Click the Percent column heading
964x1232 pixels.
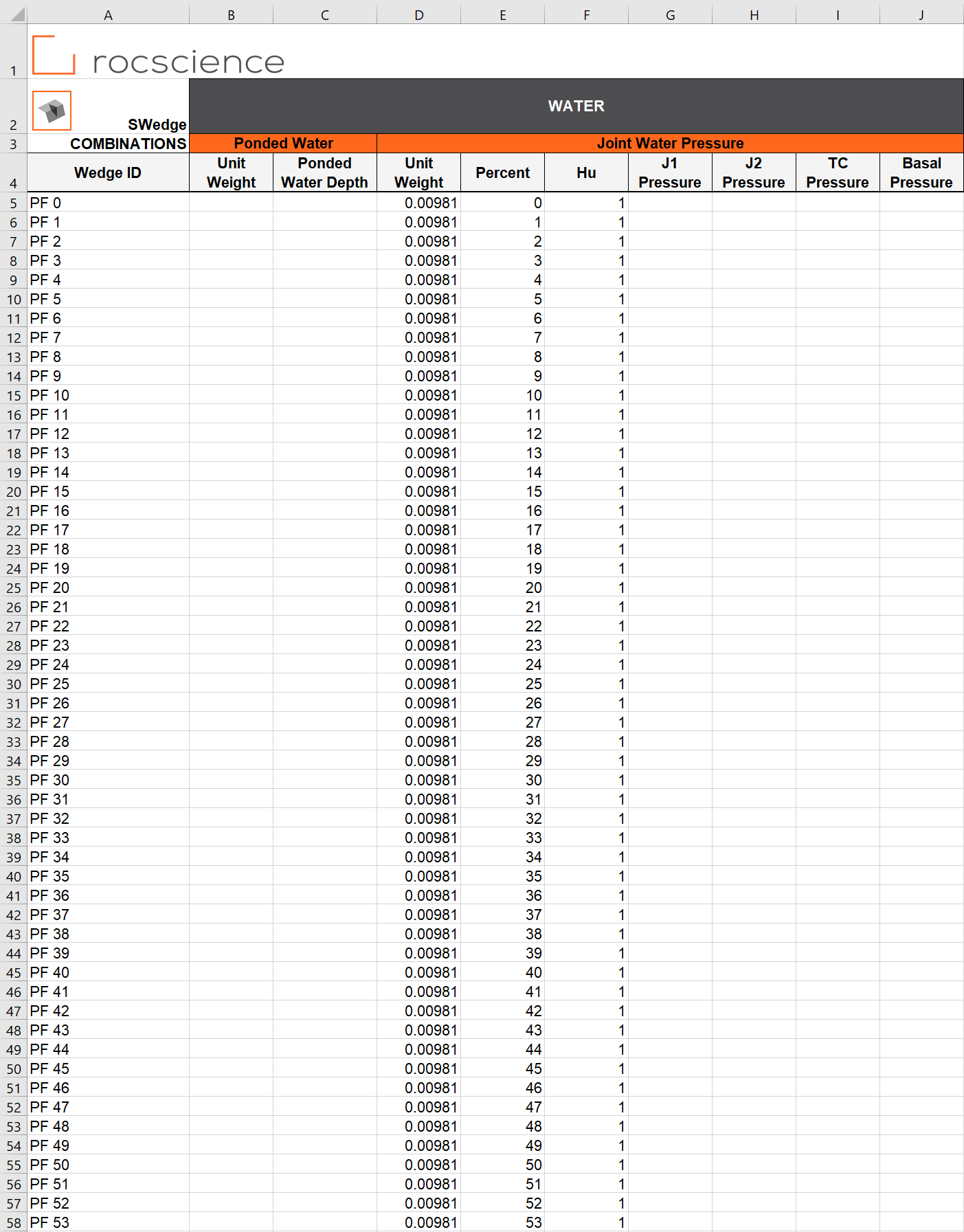502,172
